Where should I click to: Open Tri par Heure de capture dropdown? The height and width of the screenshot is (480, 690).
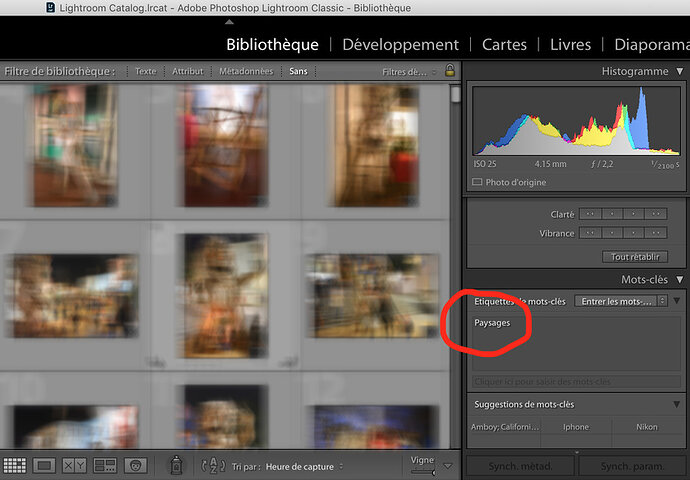pyautogui.click(x=304, y=466)
